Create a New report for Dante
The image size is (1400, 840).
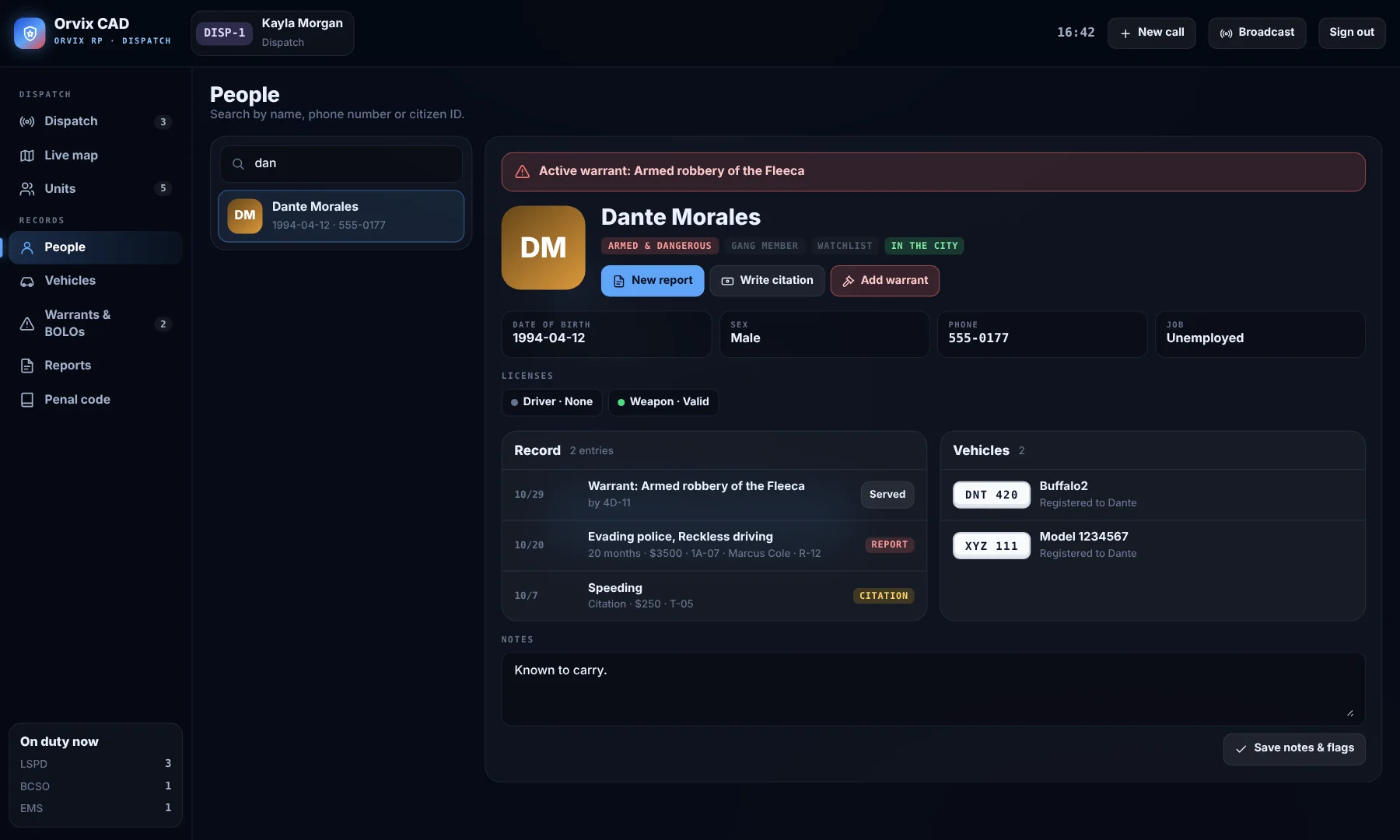pos(653,281)
